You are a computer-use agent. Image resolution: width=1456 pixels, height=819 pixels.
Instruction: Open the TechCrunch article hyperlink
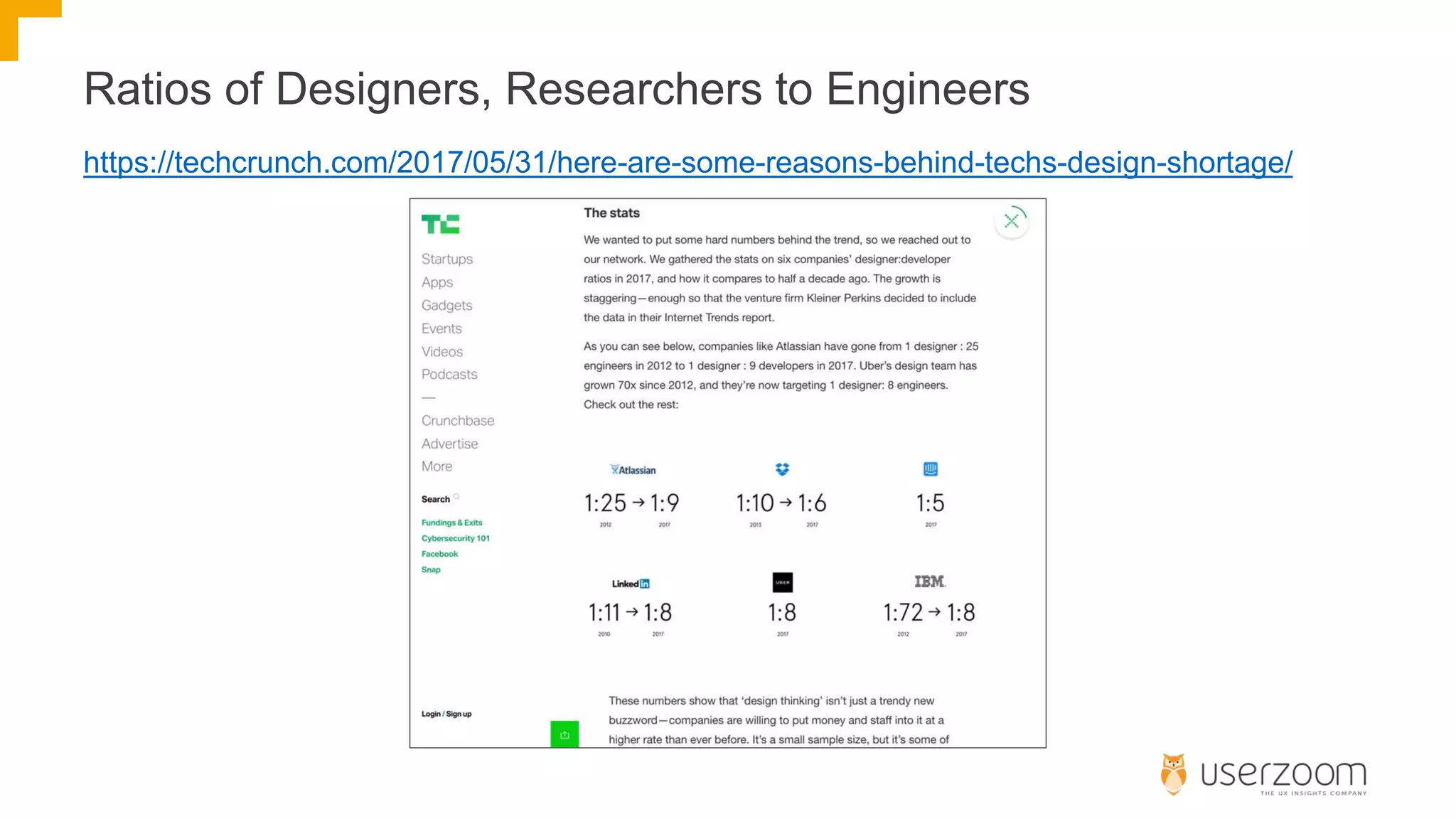pos(687,162)
